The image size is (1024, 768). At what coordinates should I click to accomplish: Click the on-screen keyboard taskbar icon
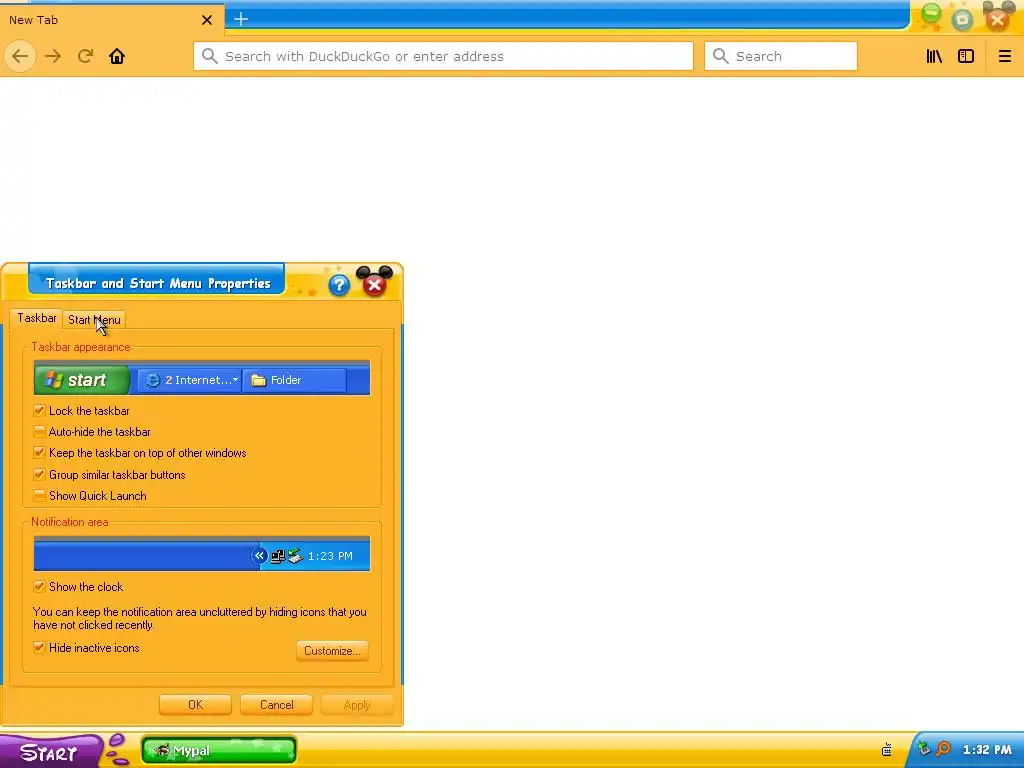click(887, 750)
